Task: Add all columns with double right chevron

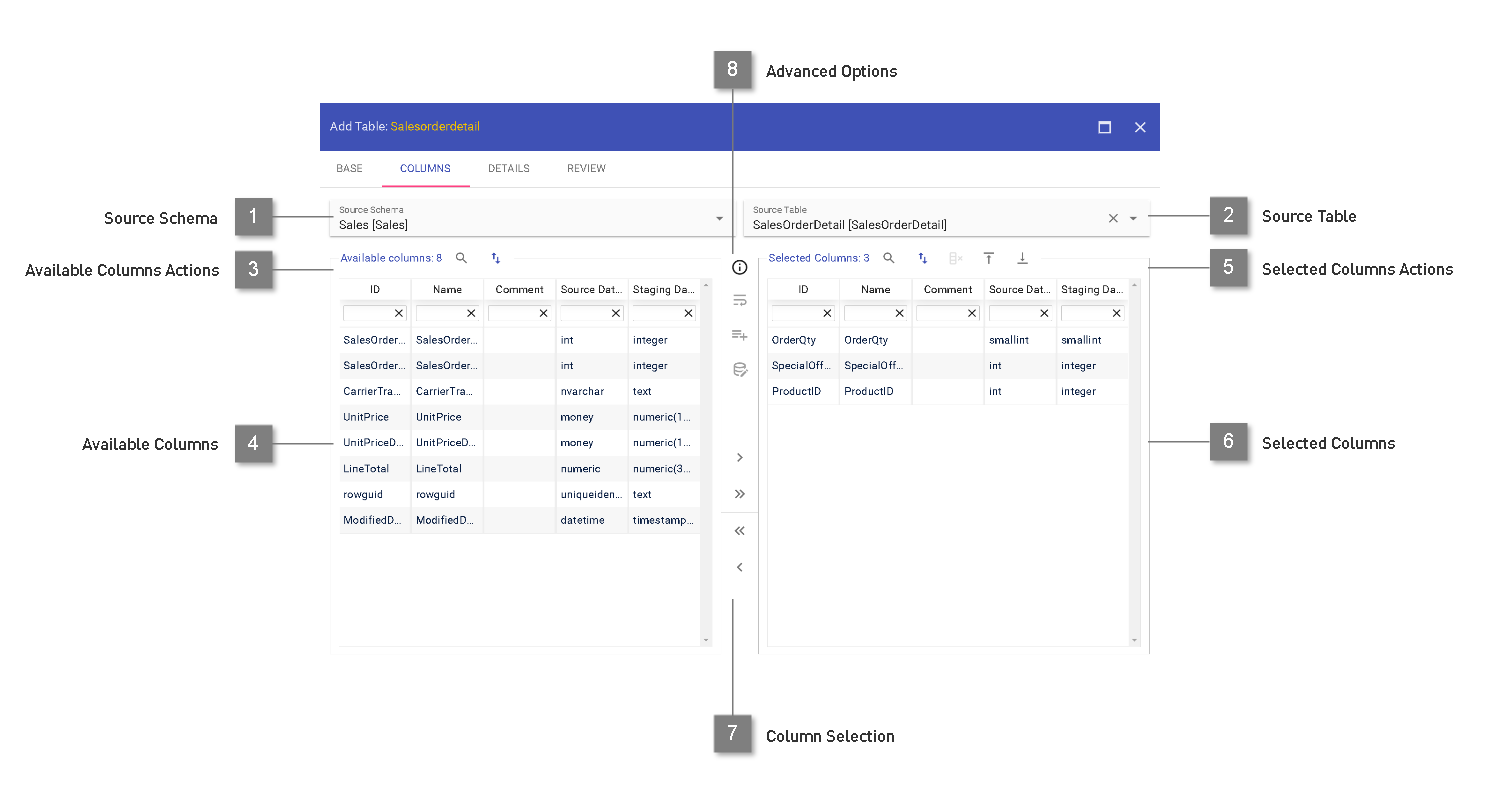Action: (740, 494)
